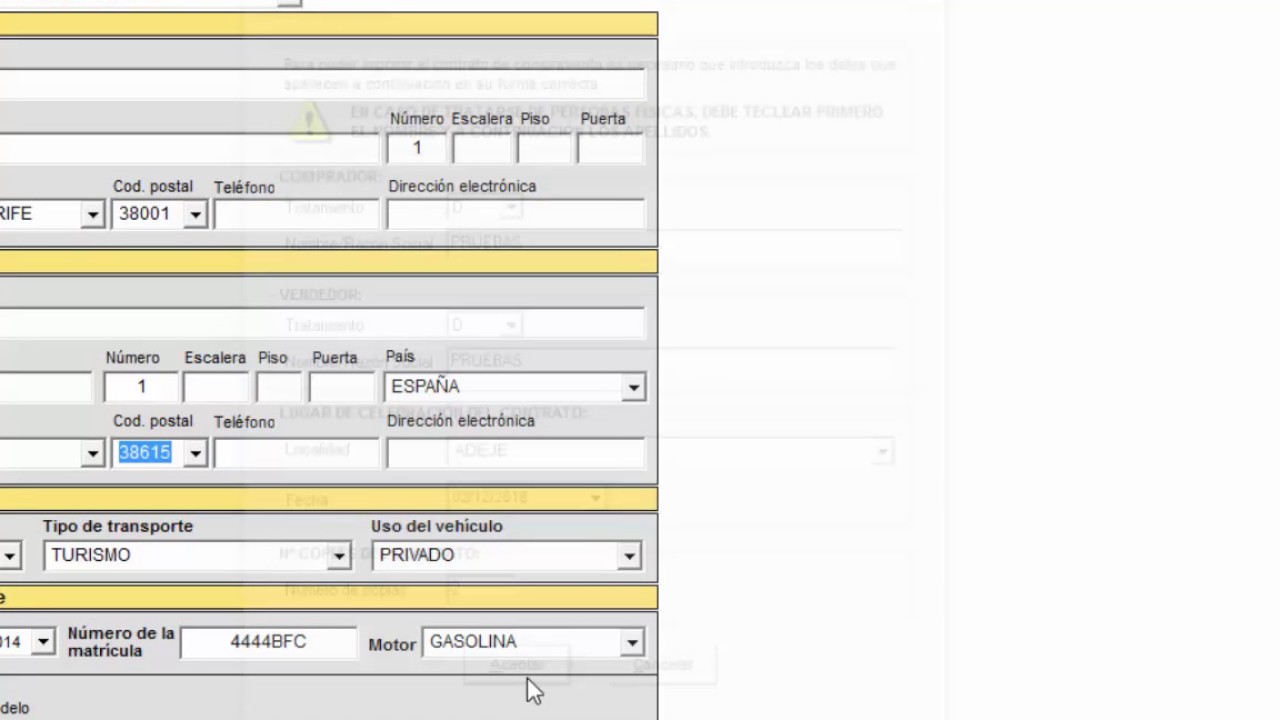Click Dirección electrónica field beside postal code 38615
The width and height of the screenshot is (1280, 720).
[515, 453]
